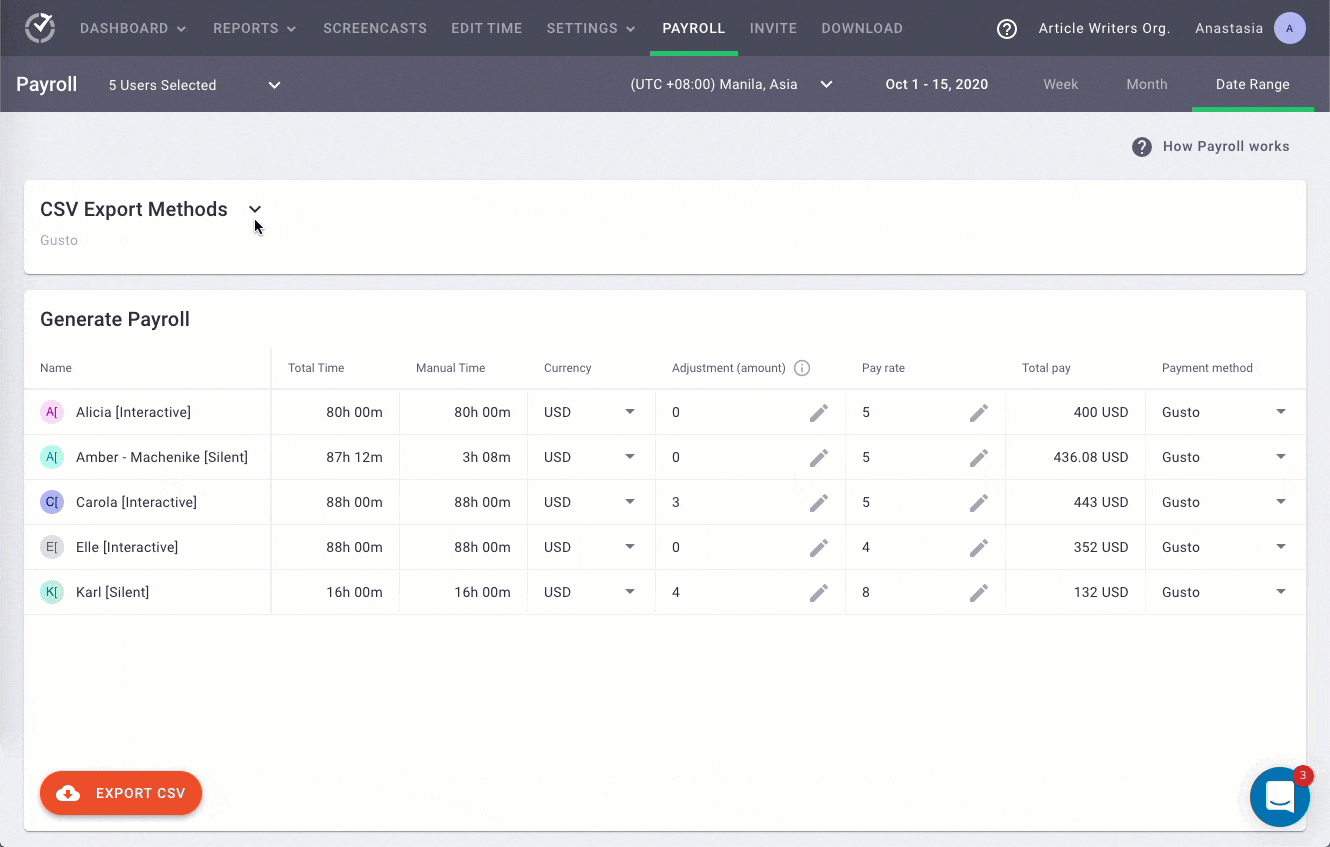Open the 5 Users Selected dropdown
The width and height of the screenshot is (1330, 847).
click(x=194, y=85)
